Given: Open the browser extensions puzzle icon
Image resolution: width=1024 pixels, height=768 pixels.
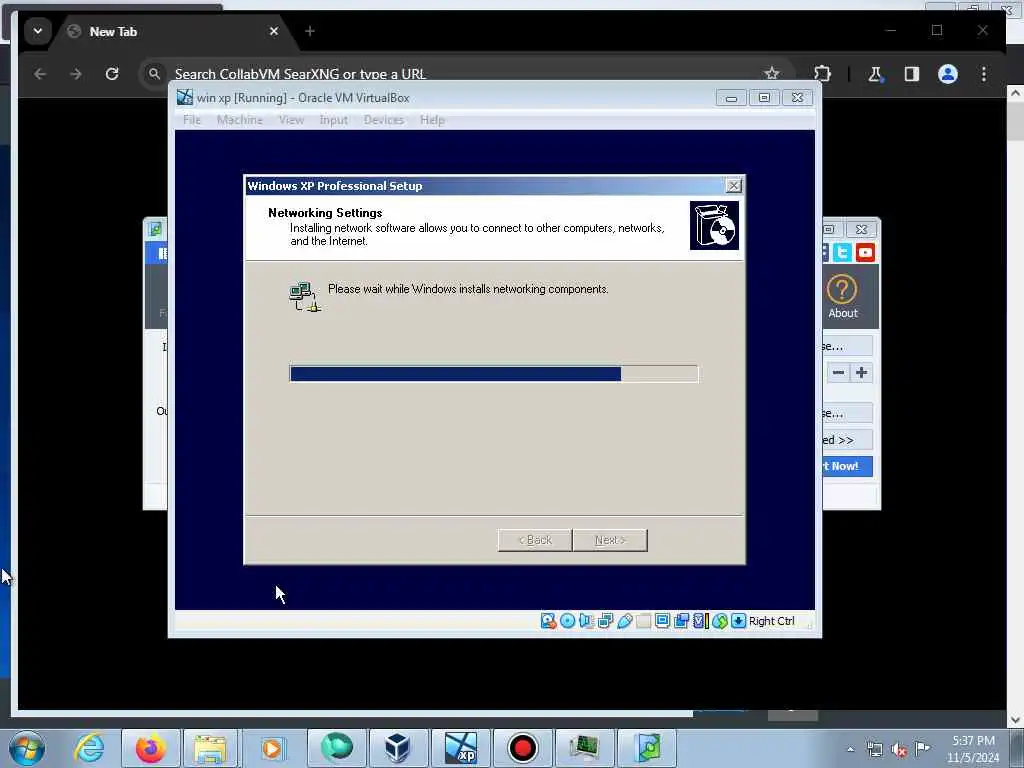Looking at the screenshot, I should [823, 74].
